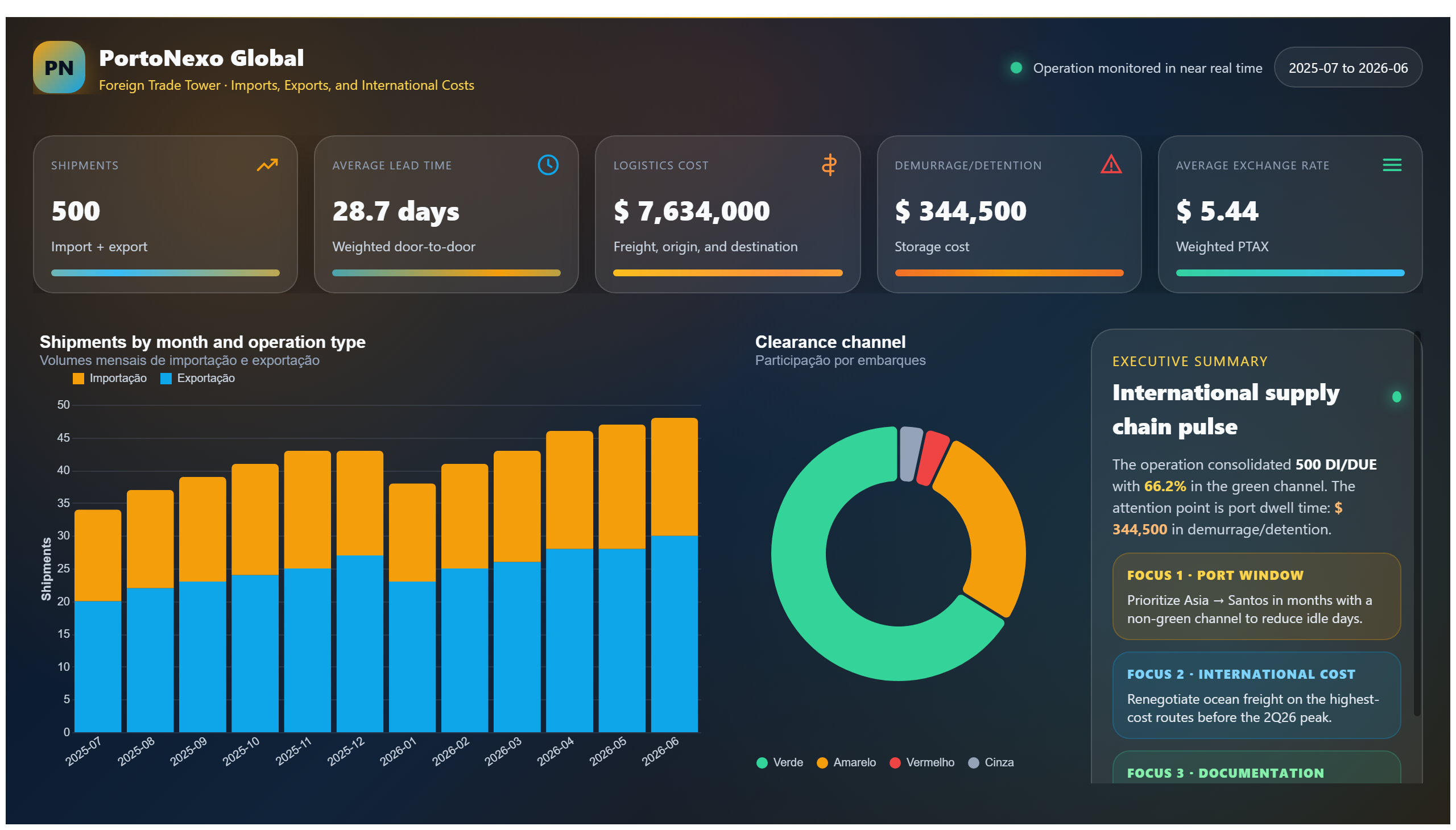1456x830 pixels.
Task: Click the warning triangle on Demurrage/Detention card
Action: pyautogui.click(x=1110, y=165)
